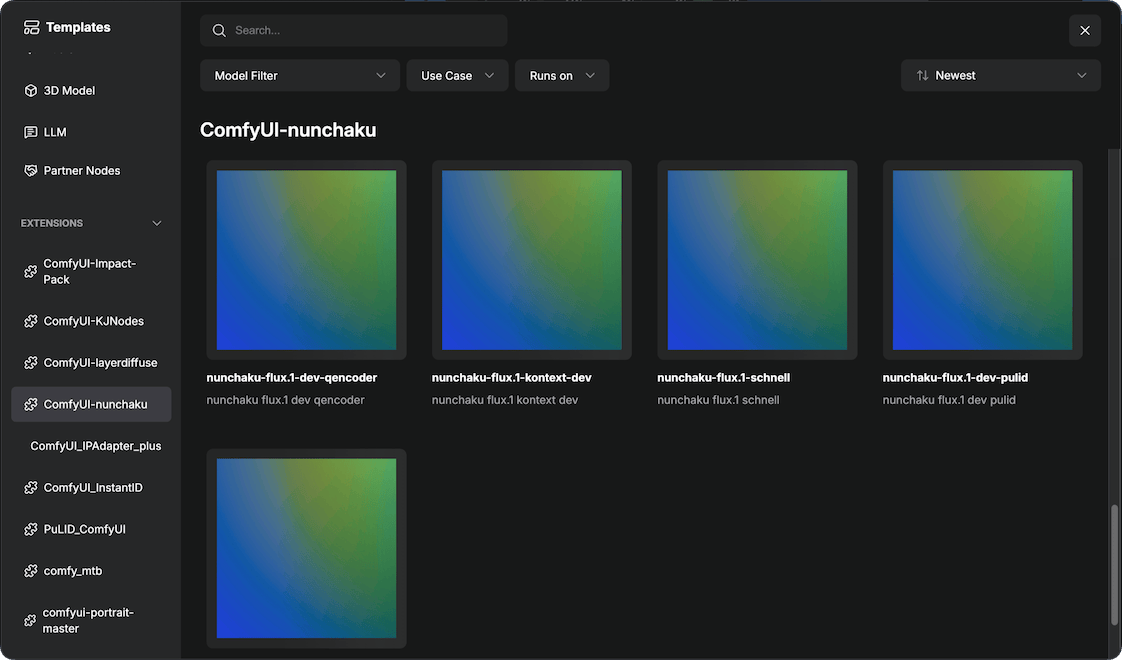This screenshot has width=1122, height=660.
Task: Open the Model Filter dropdown
Action: point(299,75)
